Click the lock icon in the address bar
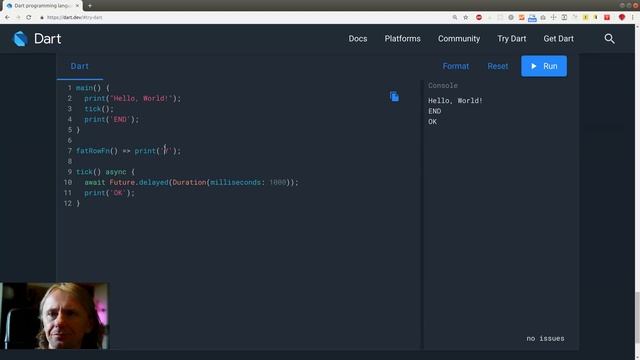Viewport: 640px width, 360px height. point(42,18)
